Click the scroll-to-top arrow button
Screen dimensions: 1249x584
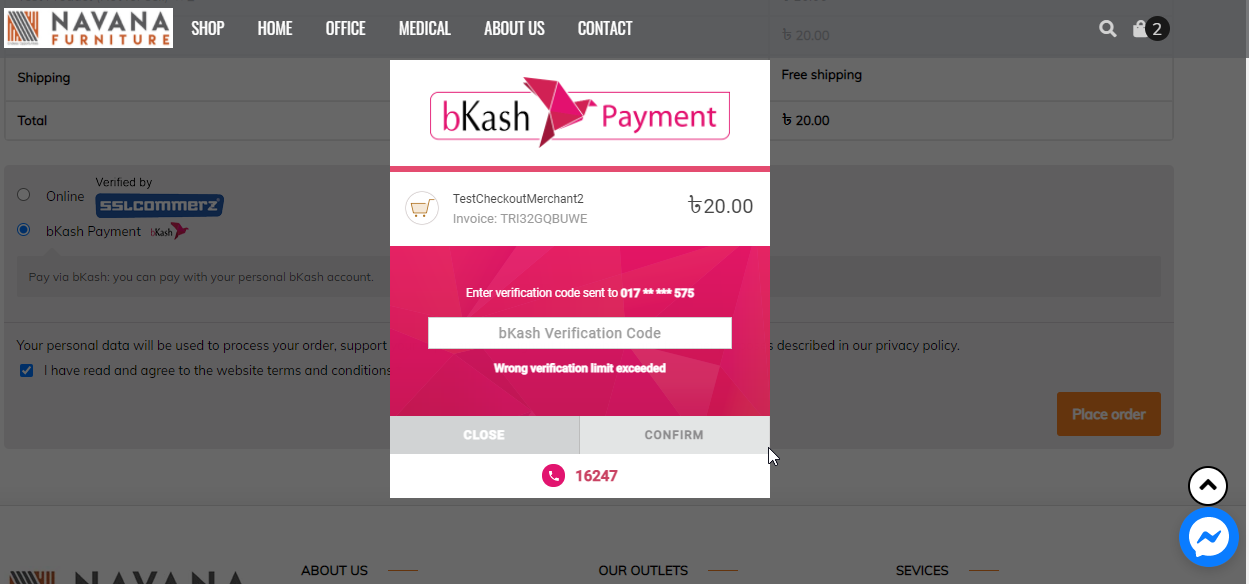(1208, 486)
